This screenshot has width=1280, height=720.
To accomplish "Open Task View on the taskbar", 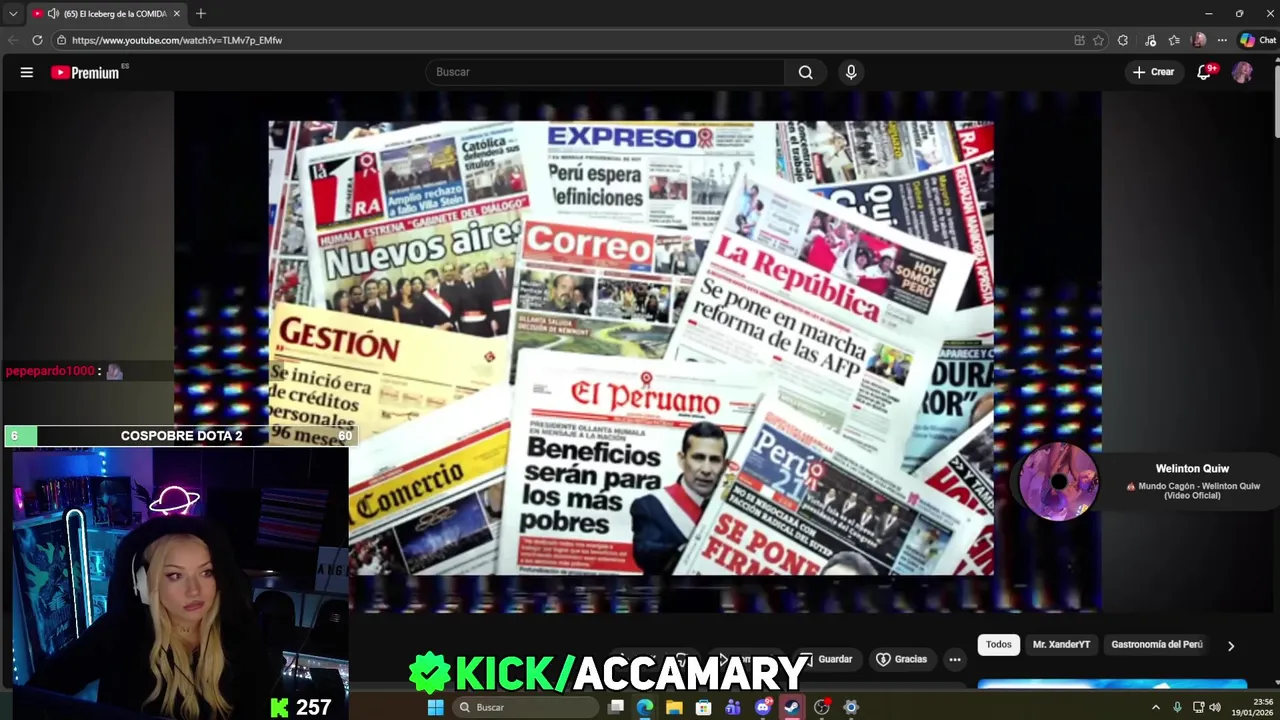I will tap(616, 707).
